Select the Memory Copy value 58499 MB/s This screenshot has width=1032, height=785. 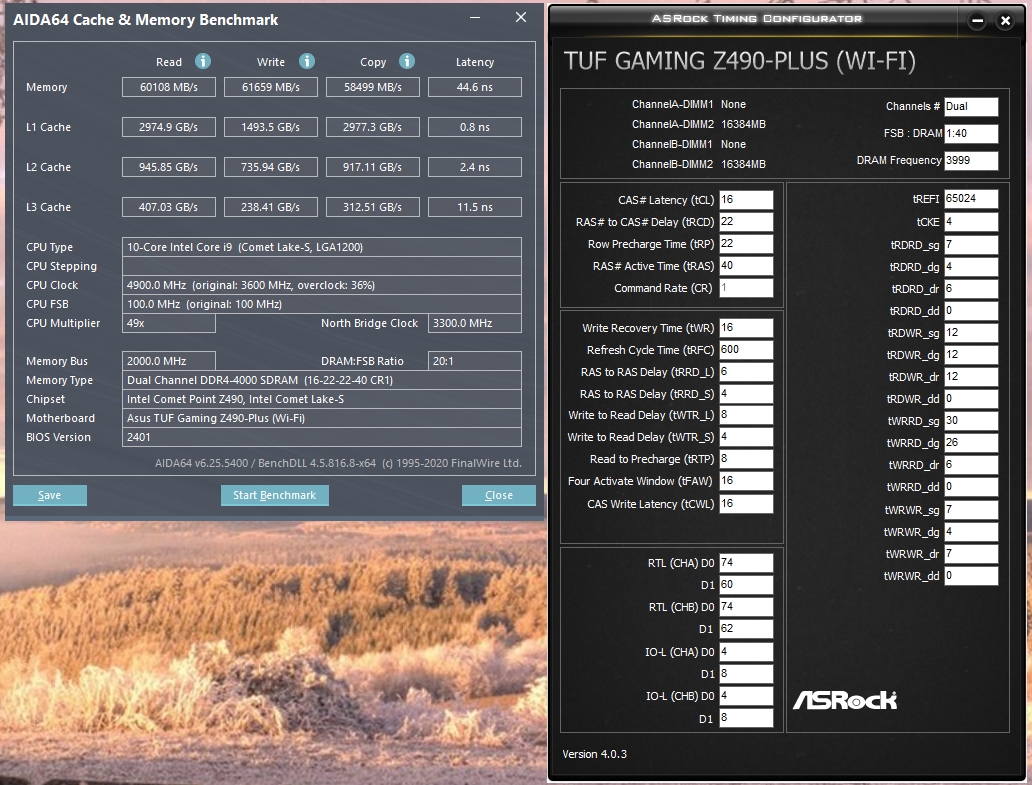pyautogui.click(x=373, y=87)
